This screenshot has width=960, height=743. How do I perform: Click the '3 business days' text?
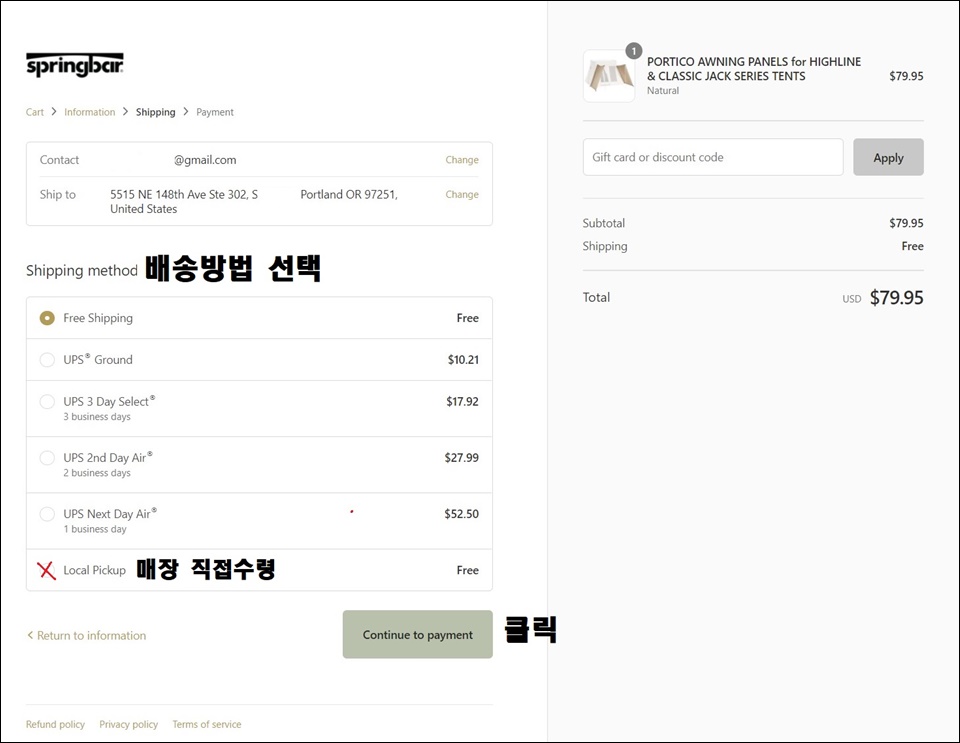pyautogui.click(x=97, y=417)
